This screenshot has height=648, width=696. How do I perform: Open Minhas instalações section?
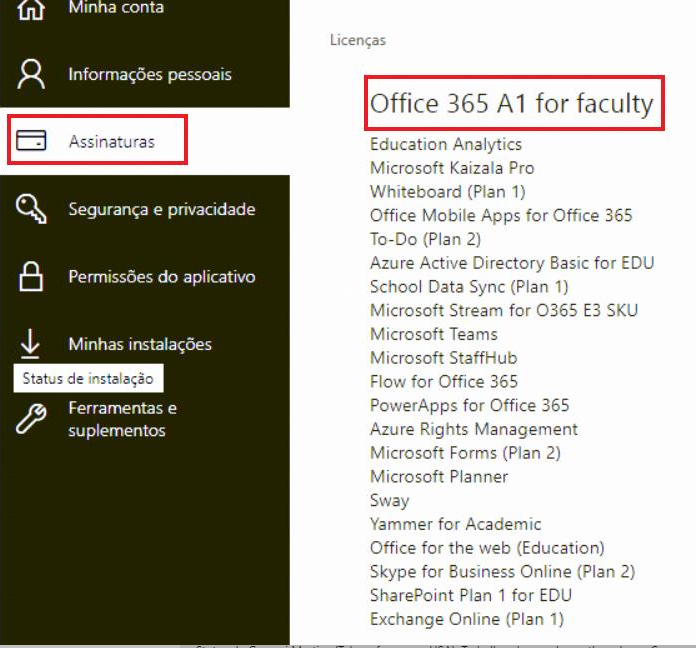[x=140, y=344]
